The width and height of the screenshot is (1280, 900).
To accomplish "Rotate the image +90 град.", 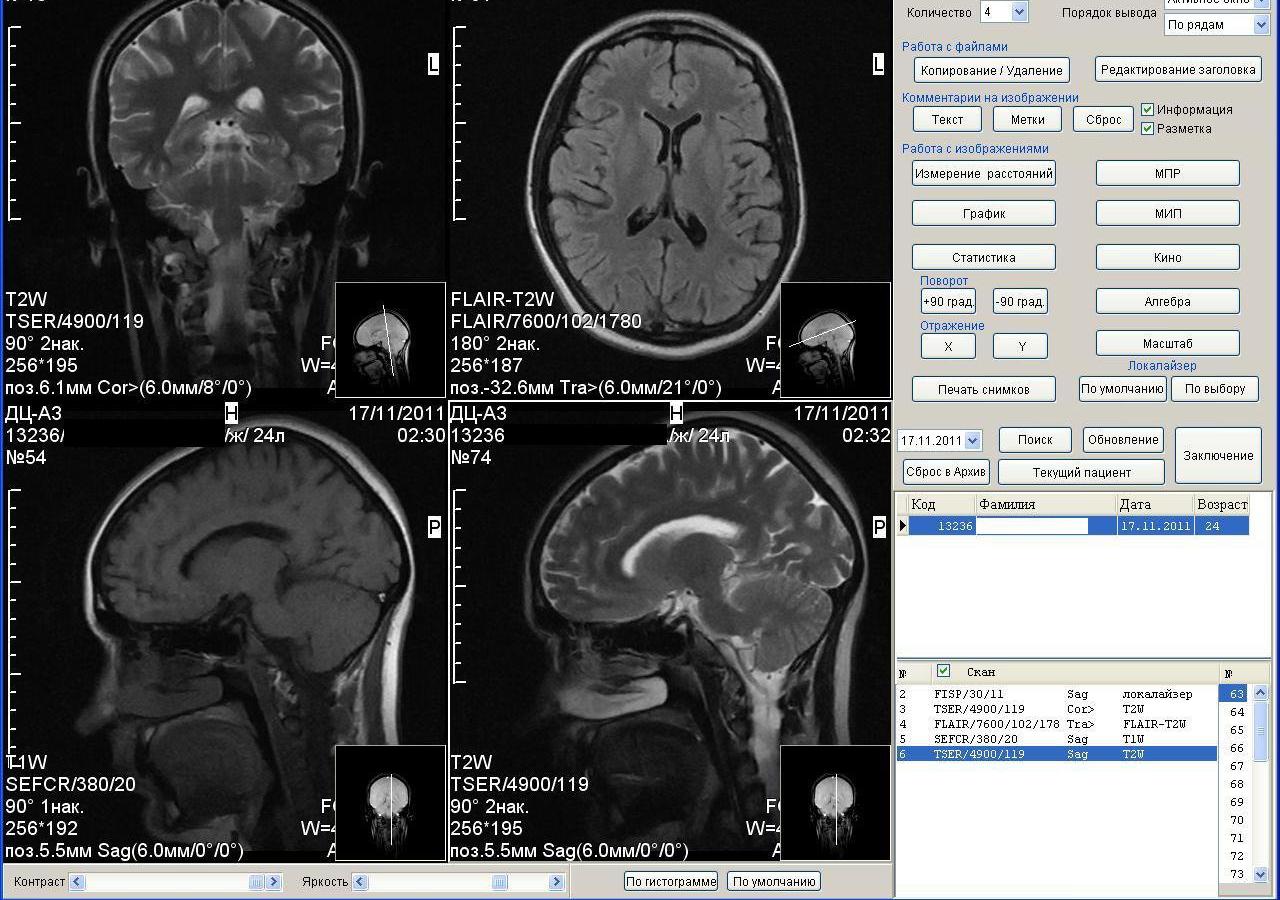I will pyautogui.click(x=948, y=301).
